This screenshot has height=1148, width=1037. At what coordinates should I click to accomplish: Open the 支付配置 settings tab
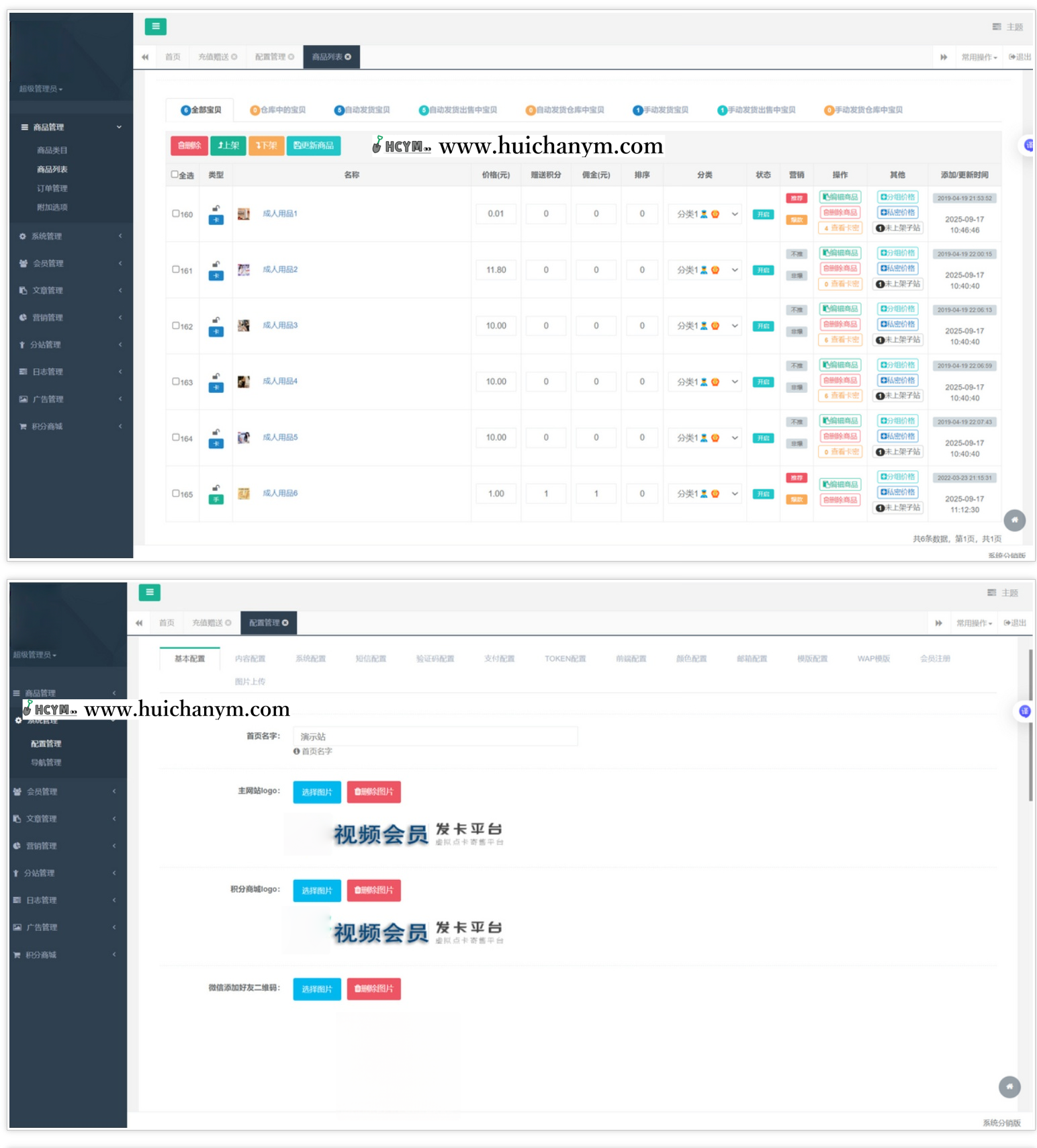point(499,659)
